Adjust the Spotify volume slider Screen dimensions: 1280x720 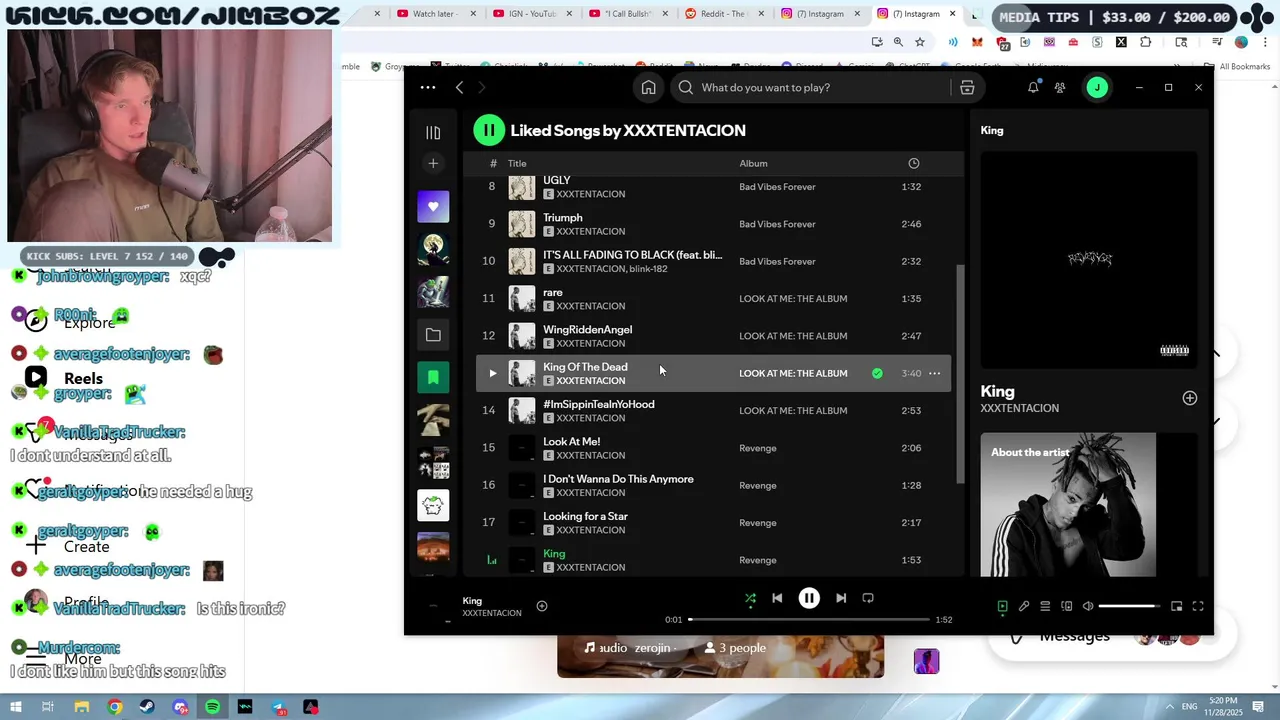[1127, 606]
